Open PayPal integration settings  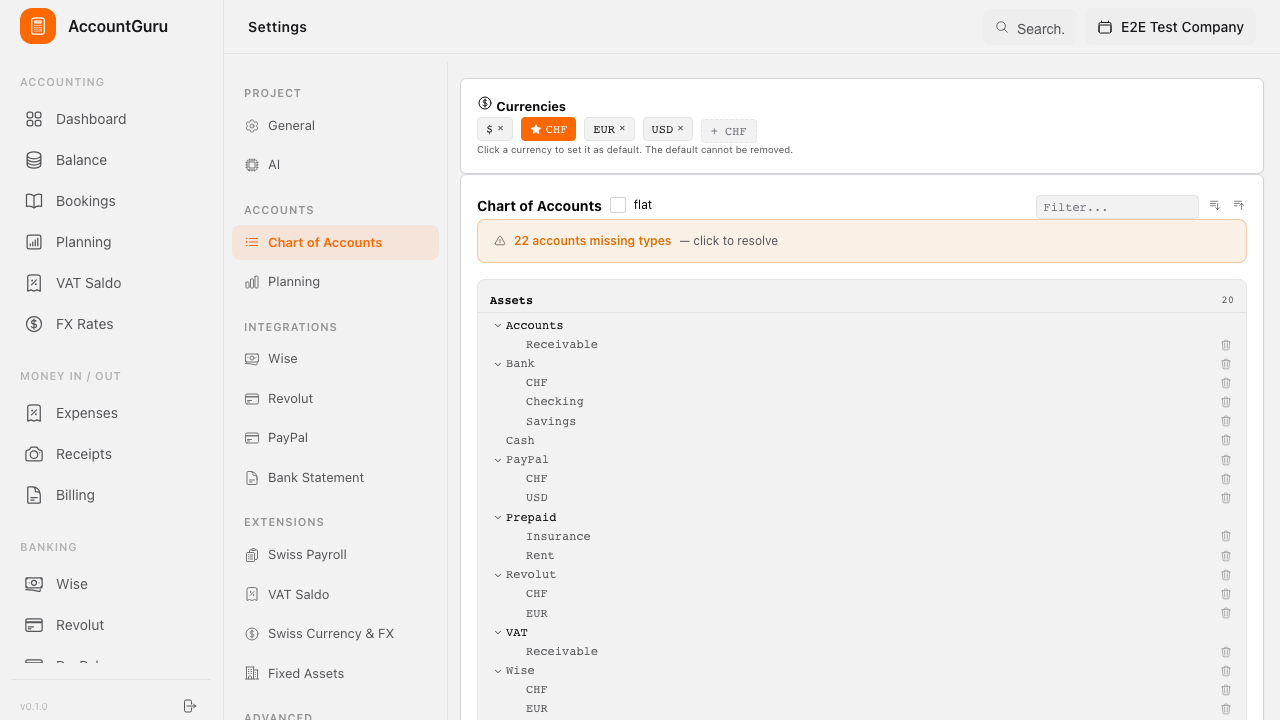coord(335,438)
